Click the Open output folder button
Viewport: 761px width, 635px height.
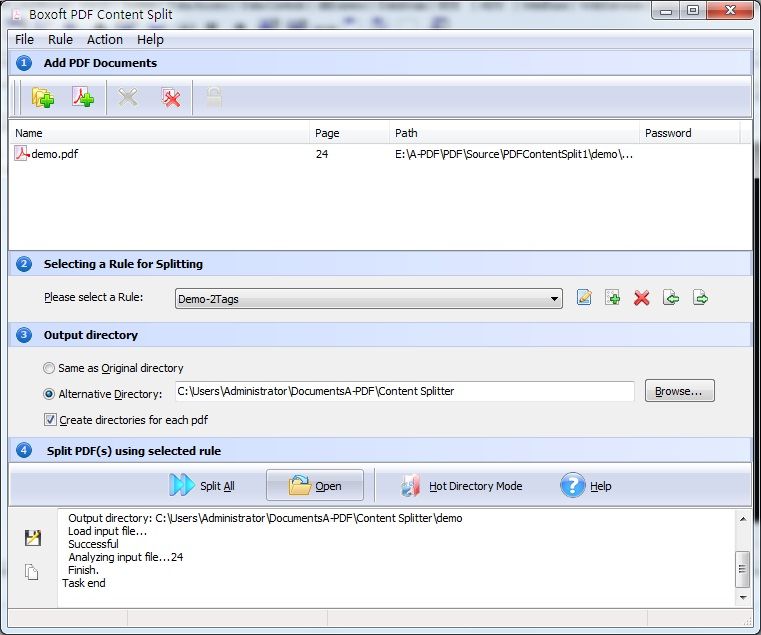click(315, 485)
